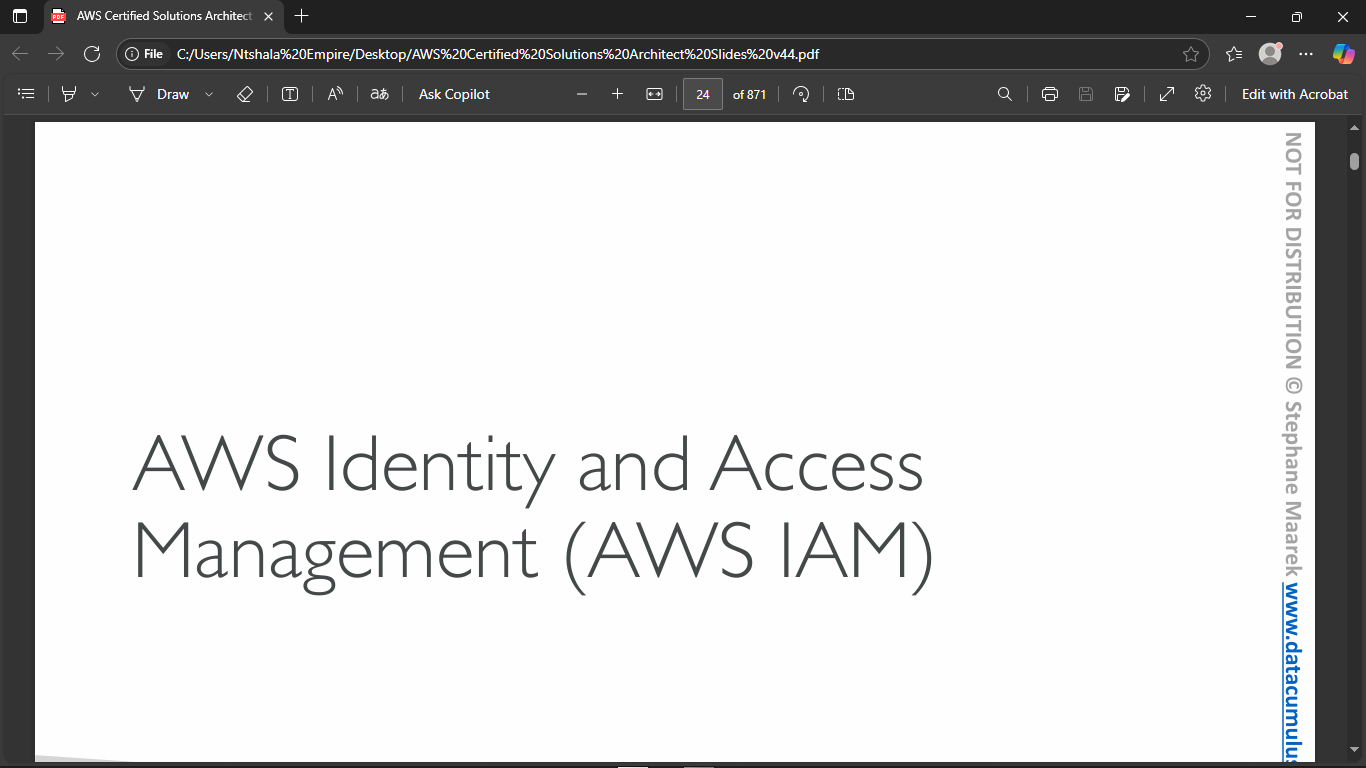Expand the Draw options dropdown
1366x768 pixels.
[x=209, y=94]
